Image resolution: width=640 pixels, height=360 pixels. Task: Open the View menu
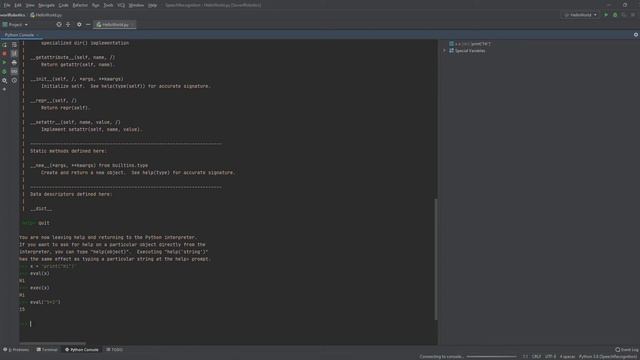tap(30, 5)
